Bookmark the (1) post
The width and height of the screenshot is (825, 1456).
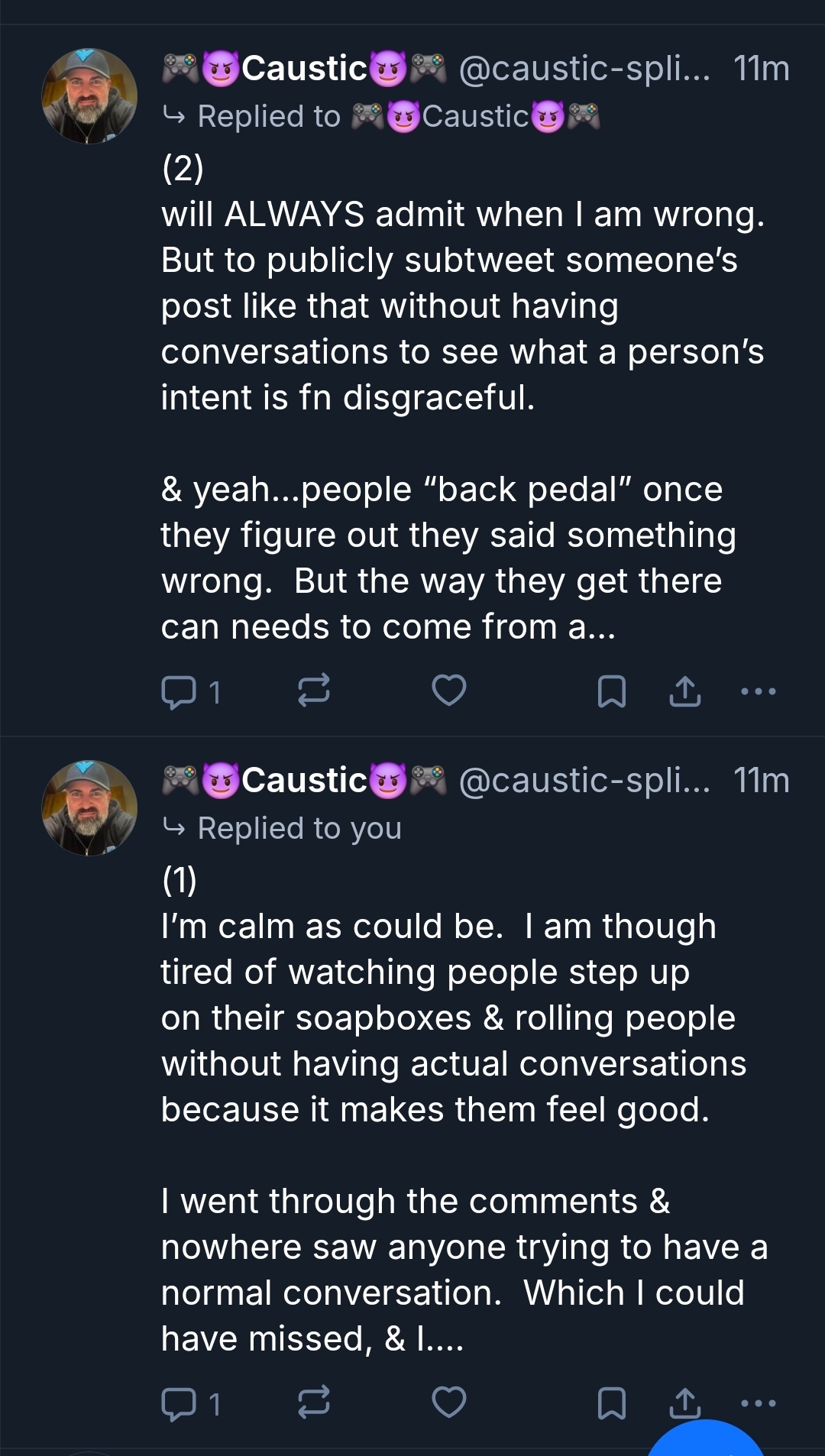tap(611, 1403)
